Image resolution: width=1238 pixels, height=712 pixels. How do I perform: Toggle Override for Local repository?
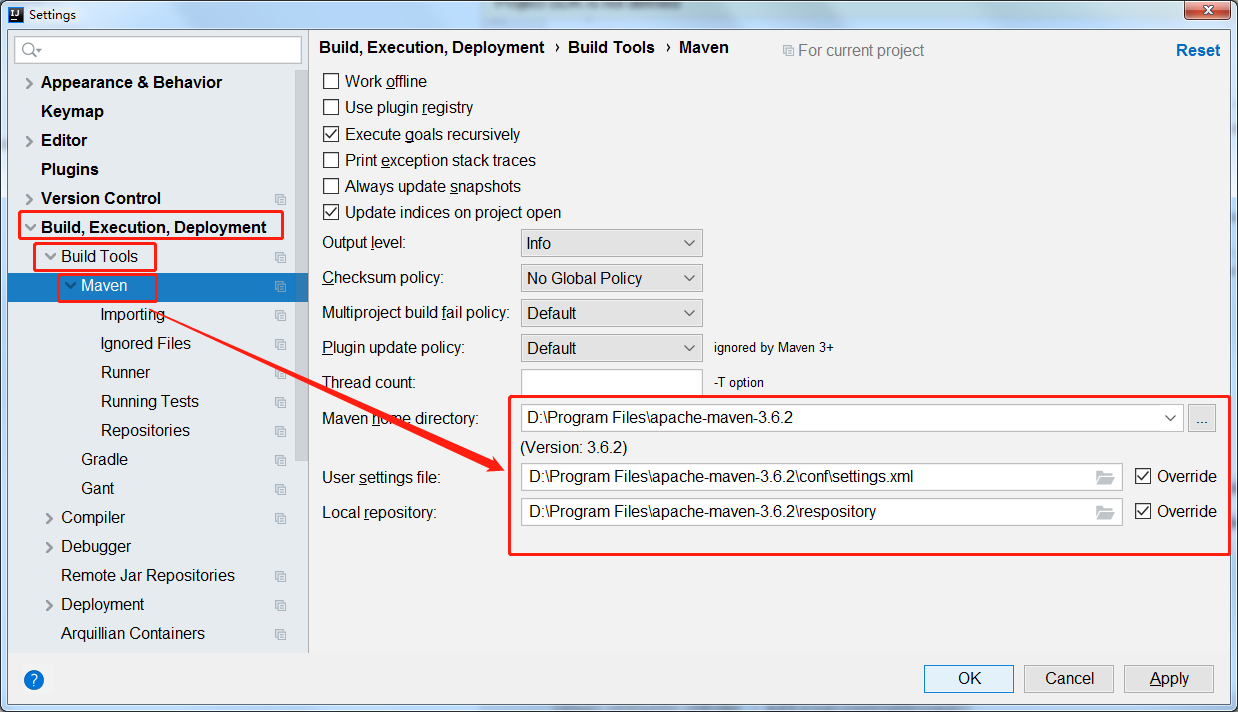click(x=1143, y=511)
